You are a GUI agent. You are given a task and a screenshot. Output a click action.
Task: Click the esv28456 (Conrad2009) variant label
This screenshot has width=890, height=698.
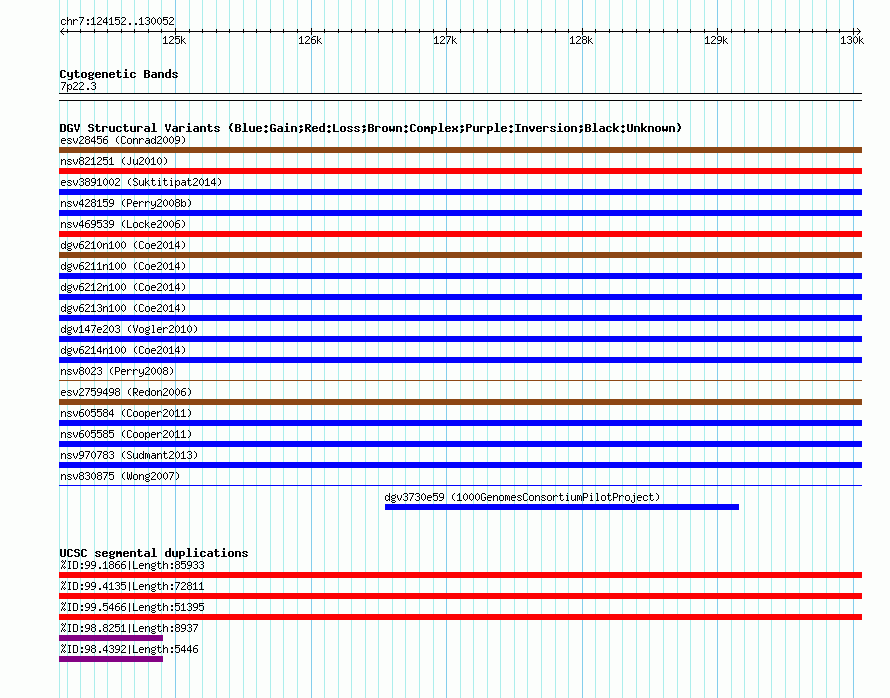pos(123,140)
